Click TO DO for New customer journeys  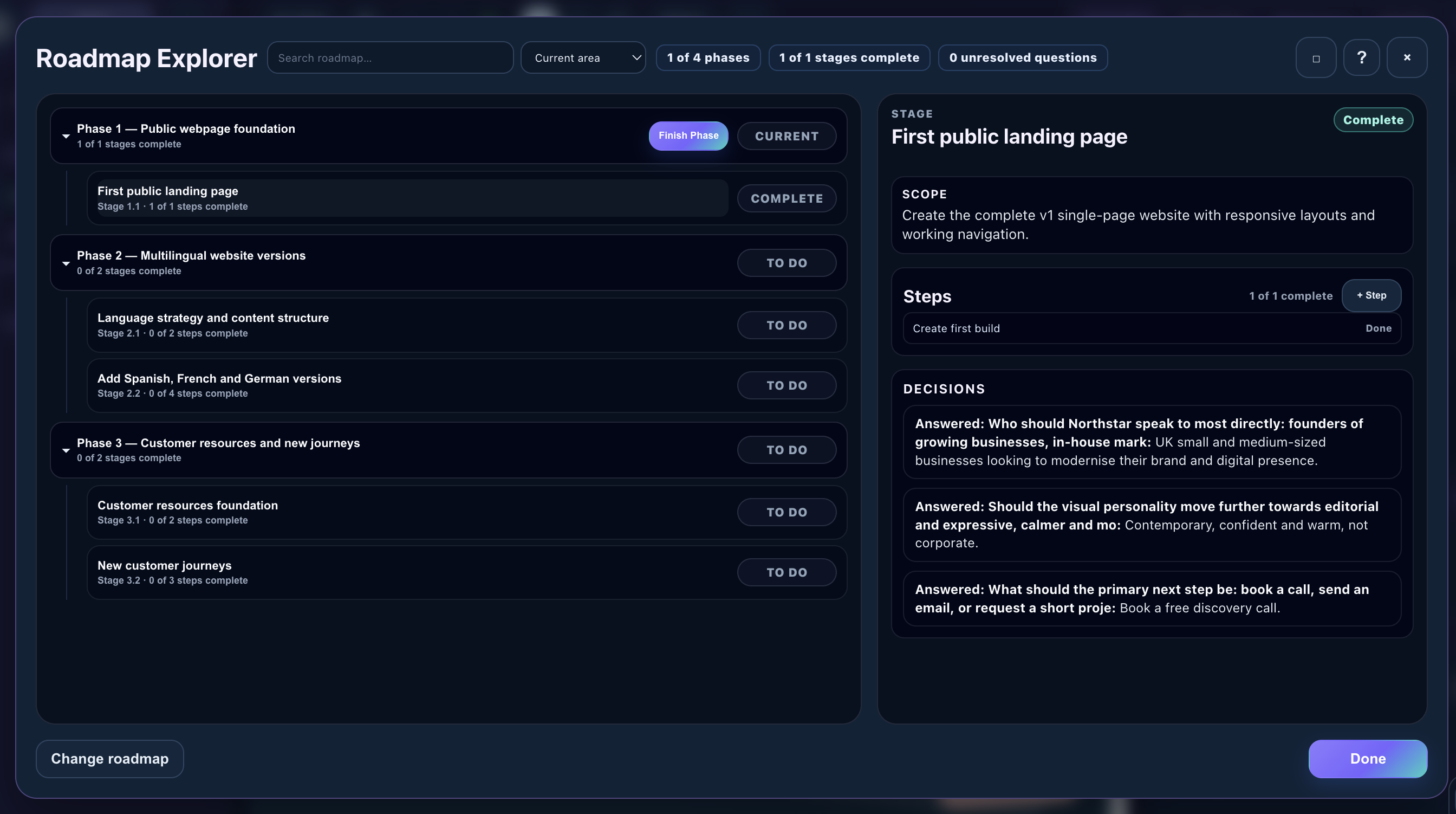click(786, 572)
